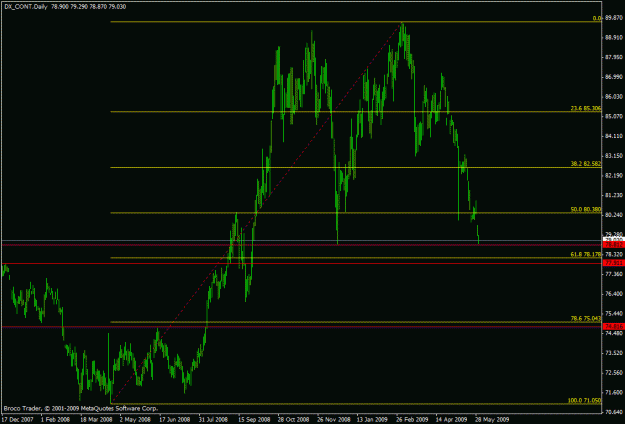The width and height of the screenshot is (625, 424).
Task: Click the 2 May 2008 date label
Action: click(x=135, y=420)
